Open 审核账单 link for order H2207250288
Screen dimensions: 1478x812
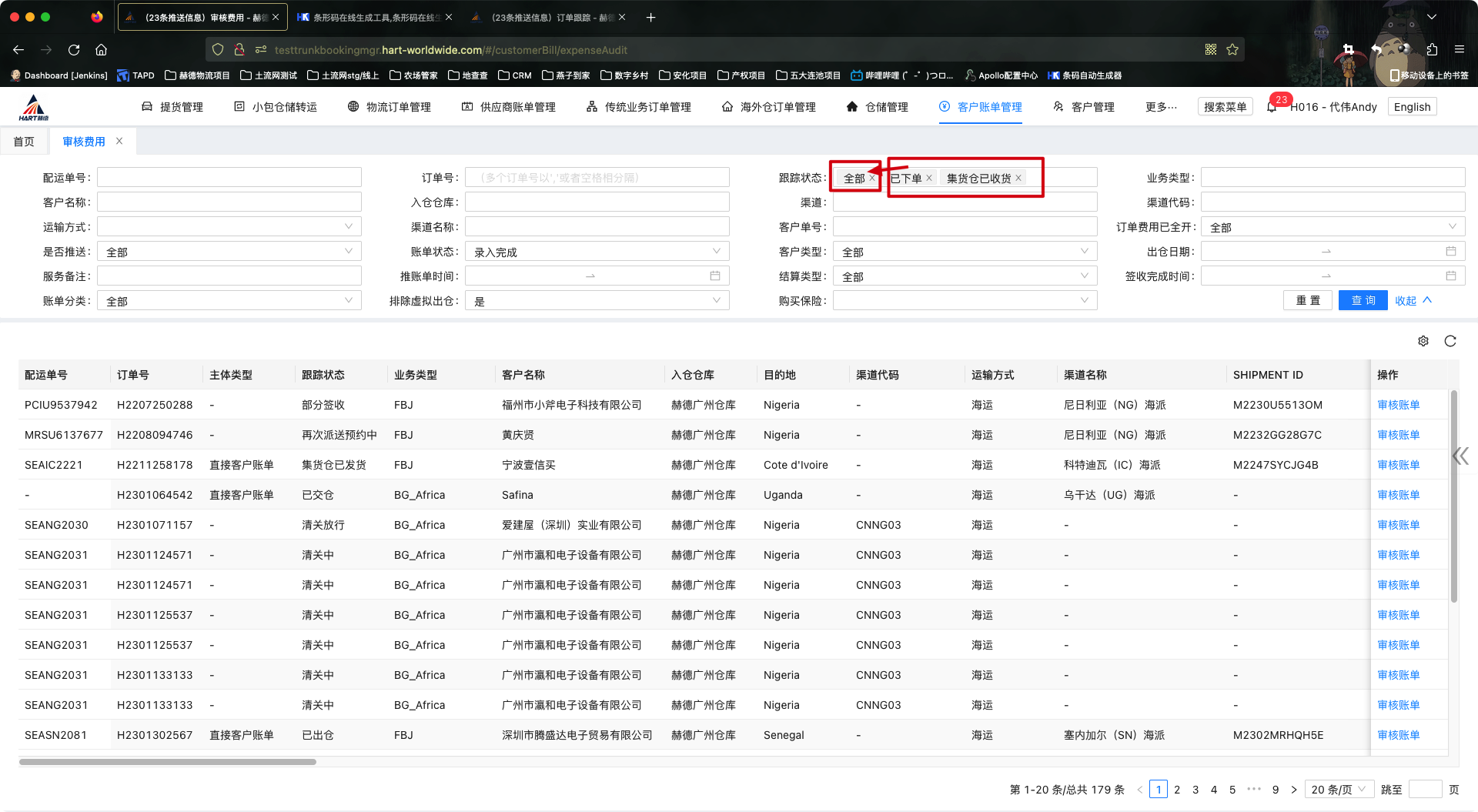[x=1398, y=405]
